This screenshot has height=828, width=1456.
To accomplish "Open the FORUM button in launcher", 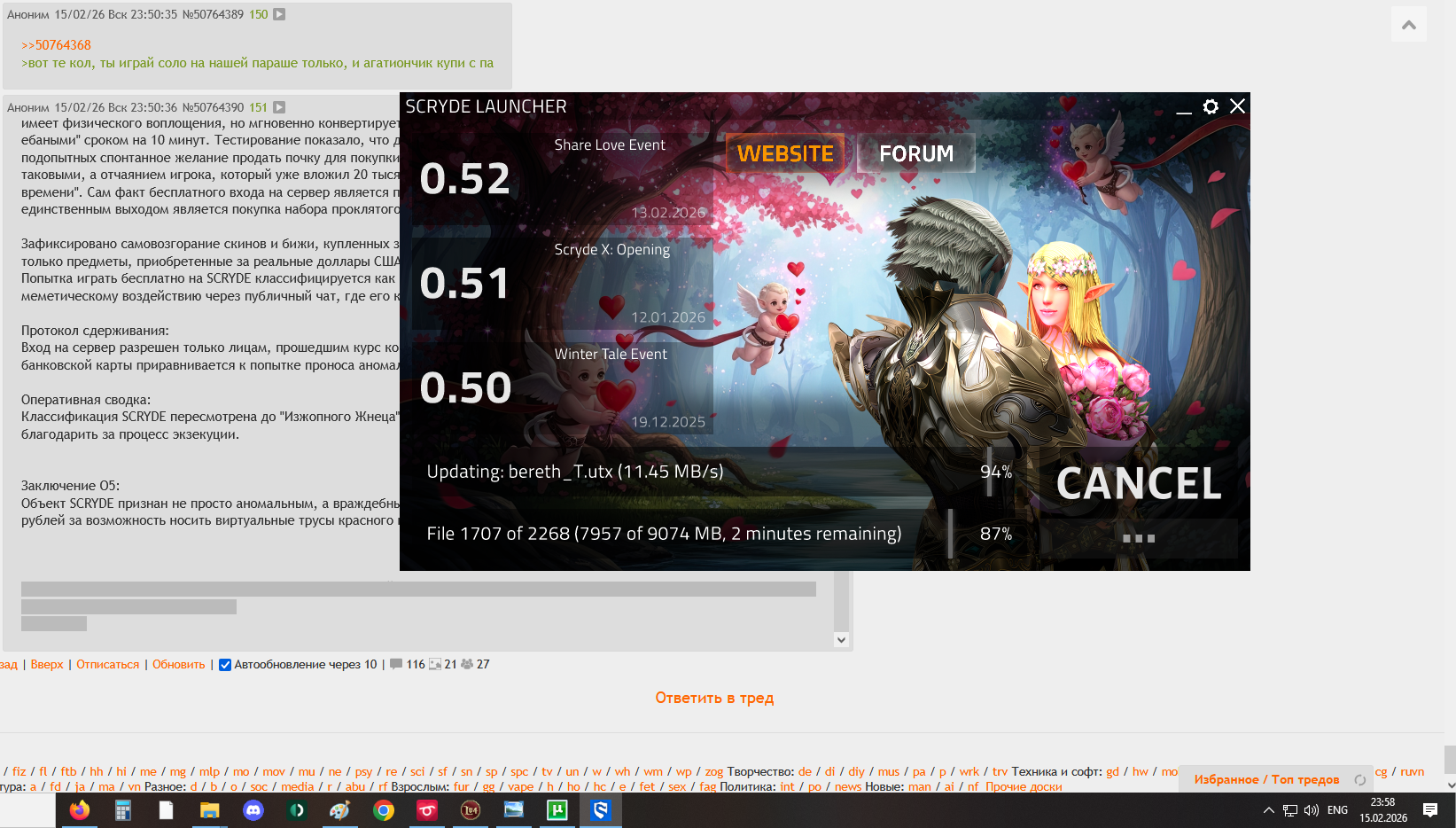I will 916,153.
